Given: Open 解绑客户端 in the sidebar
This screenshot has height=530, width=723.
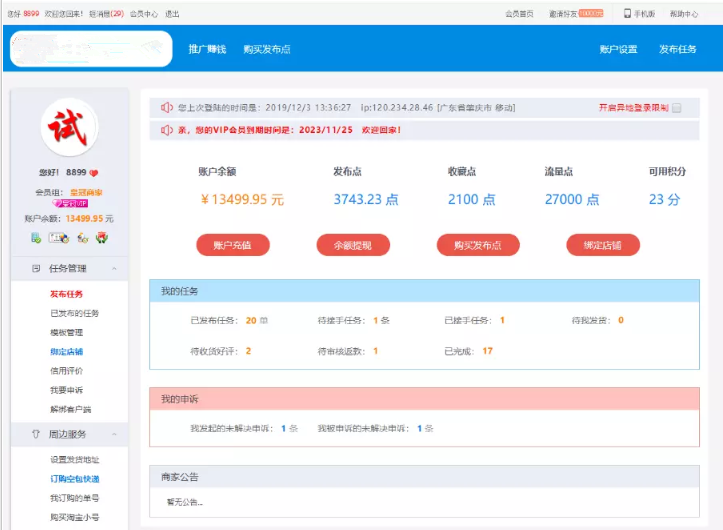Looking at the screenshot, I should coord(71,409).
